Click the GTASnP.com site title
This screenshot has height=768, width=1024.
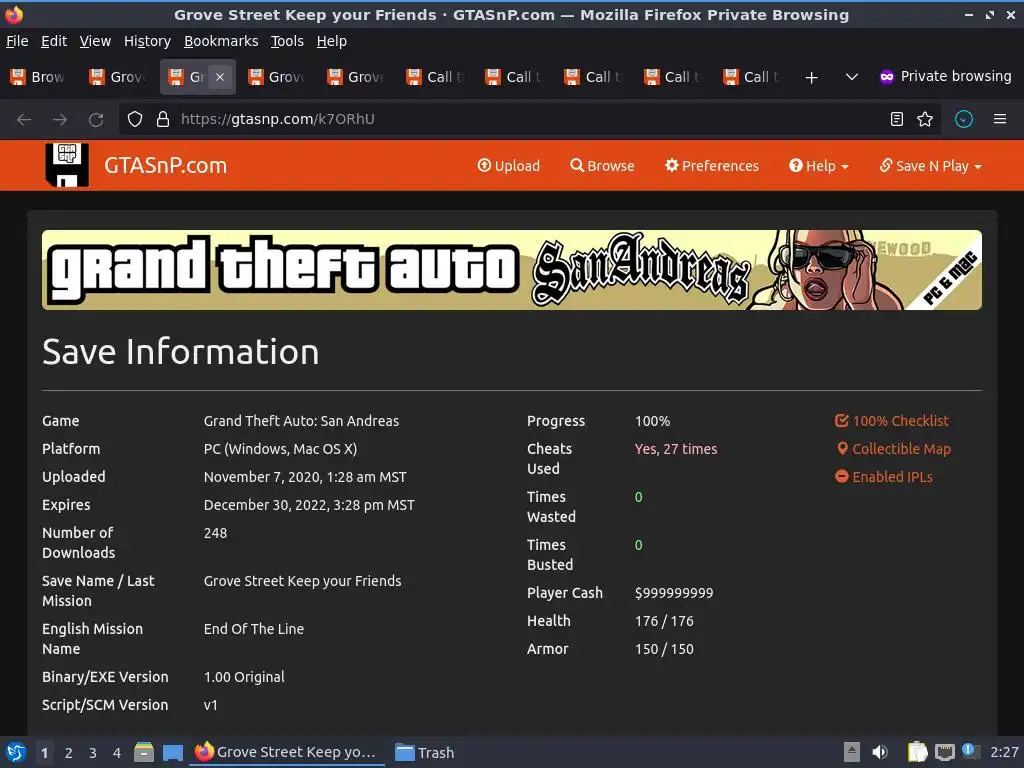point(165,165)
